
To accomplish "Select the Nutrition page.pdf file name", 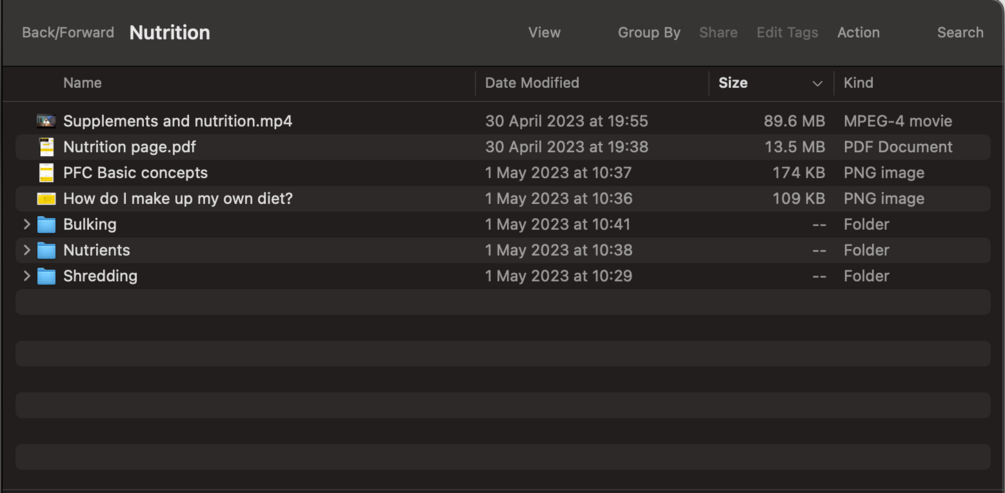I will pos(129,147).
